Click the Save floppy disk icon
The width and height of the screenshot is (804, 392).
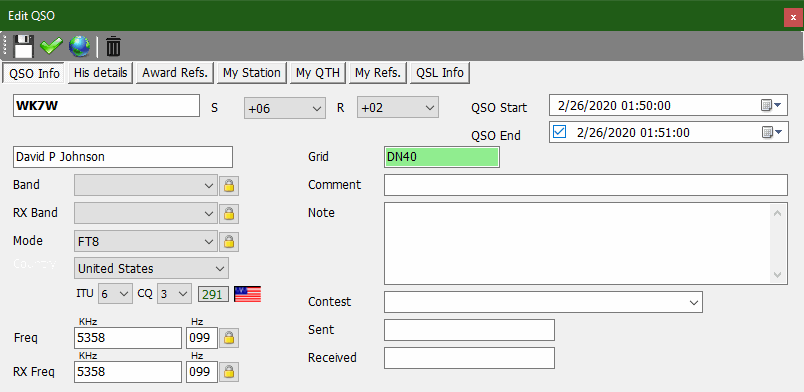pyautogui.click(x=23, y=47)
